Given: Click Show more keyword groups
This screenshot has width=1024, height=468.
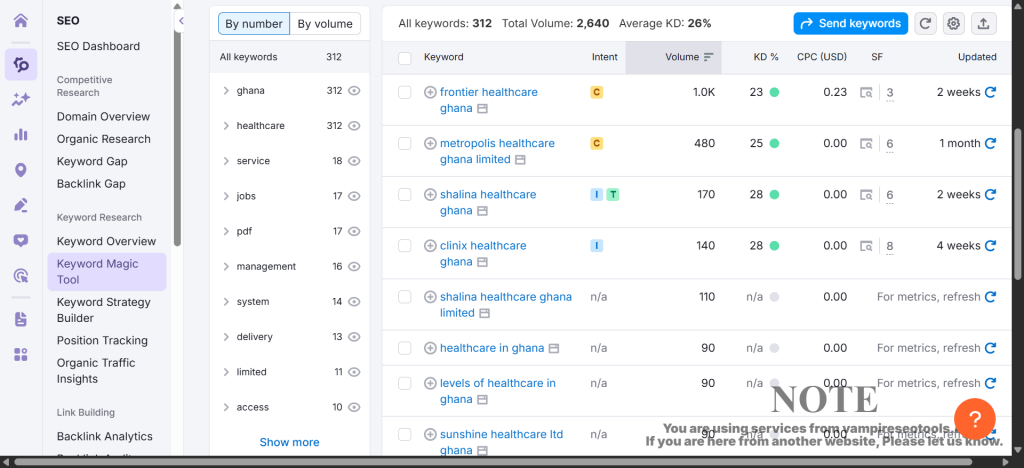Looking at the screenshot, I should [x=289, y=443].
